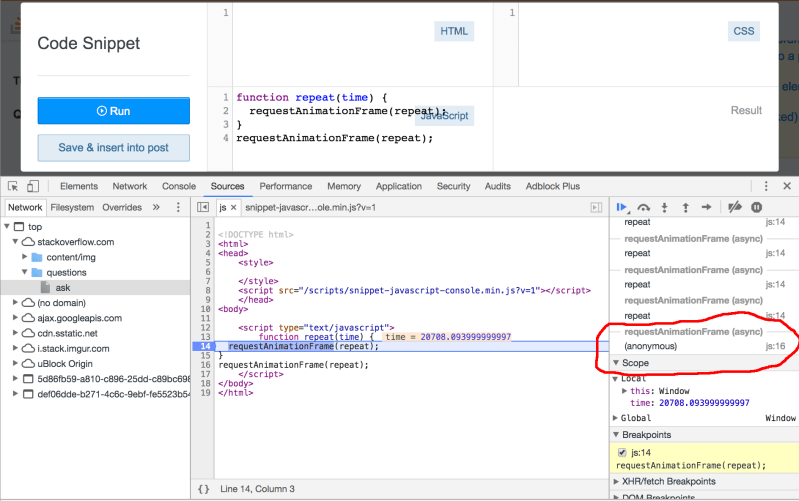Expand XHR/fetch Breakpoints section
The image size is (799, 501).
pyautogui.click(x=616, y=482)
